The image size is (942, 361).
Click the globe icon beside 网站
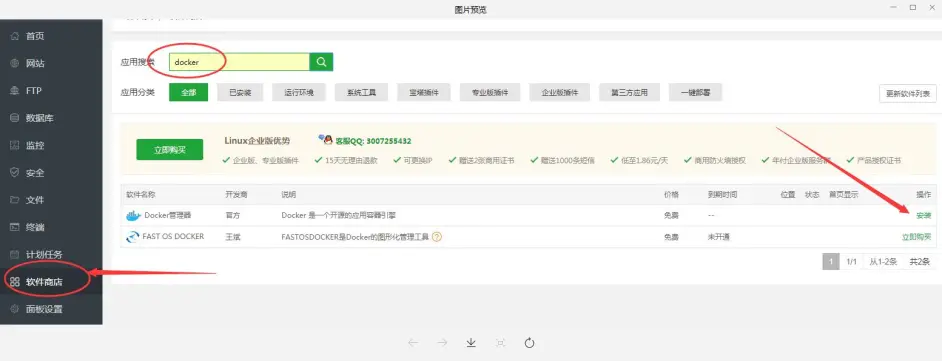tap(15, 63)
